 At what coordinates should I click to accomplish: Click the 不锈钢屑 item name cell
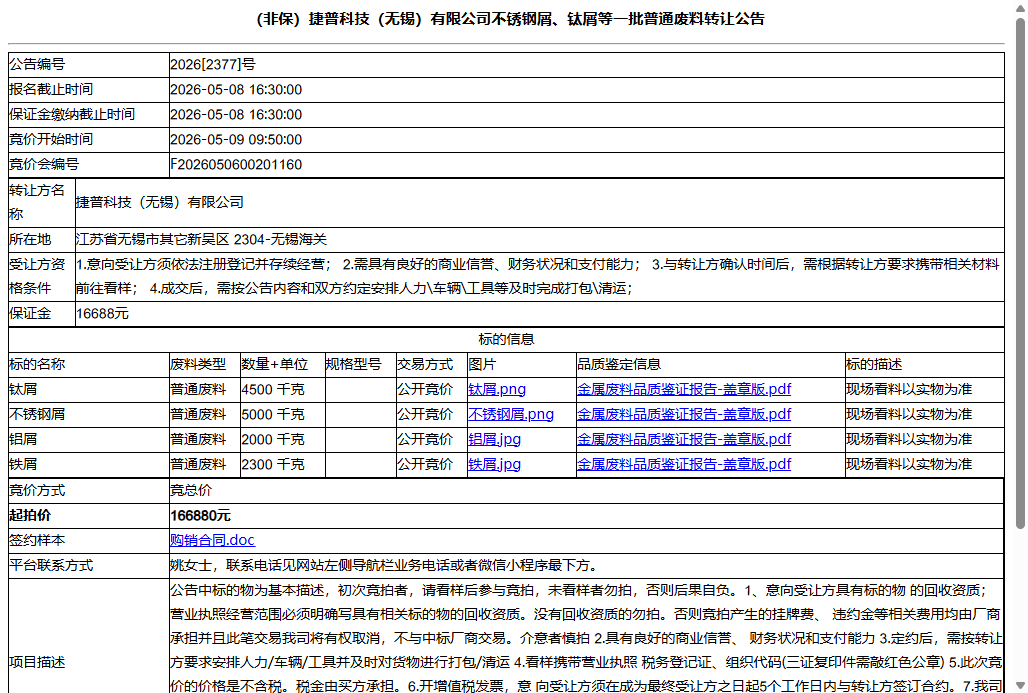coord(89,414)
